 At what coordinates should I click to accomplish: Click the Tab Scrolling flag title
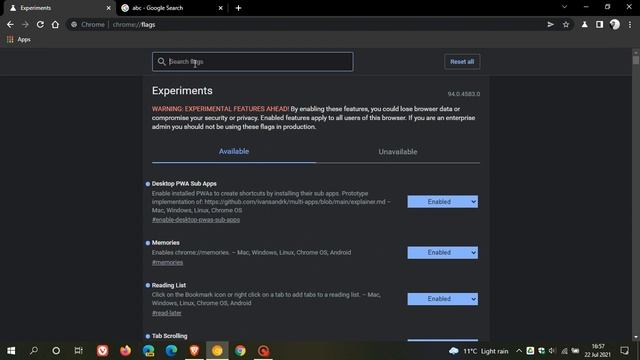click(169, 336)
